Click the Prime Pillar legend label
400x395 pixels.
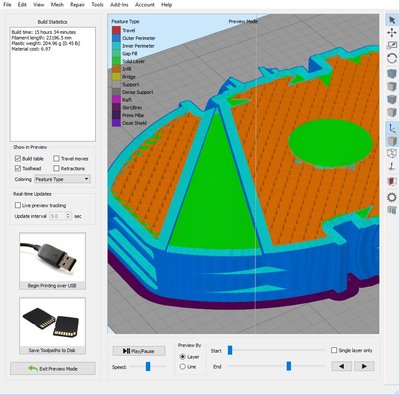[133, 115]
